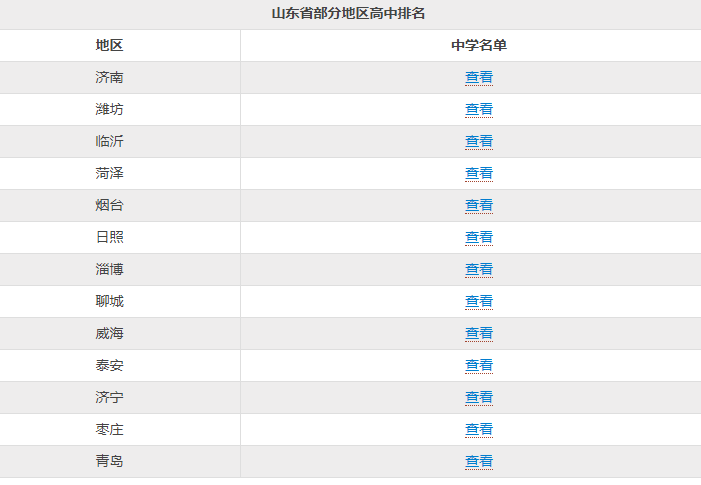Open the 查看 link for 枣庄
Image resolution: width=701 pixels, height=485 pixels.
479,430
